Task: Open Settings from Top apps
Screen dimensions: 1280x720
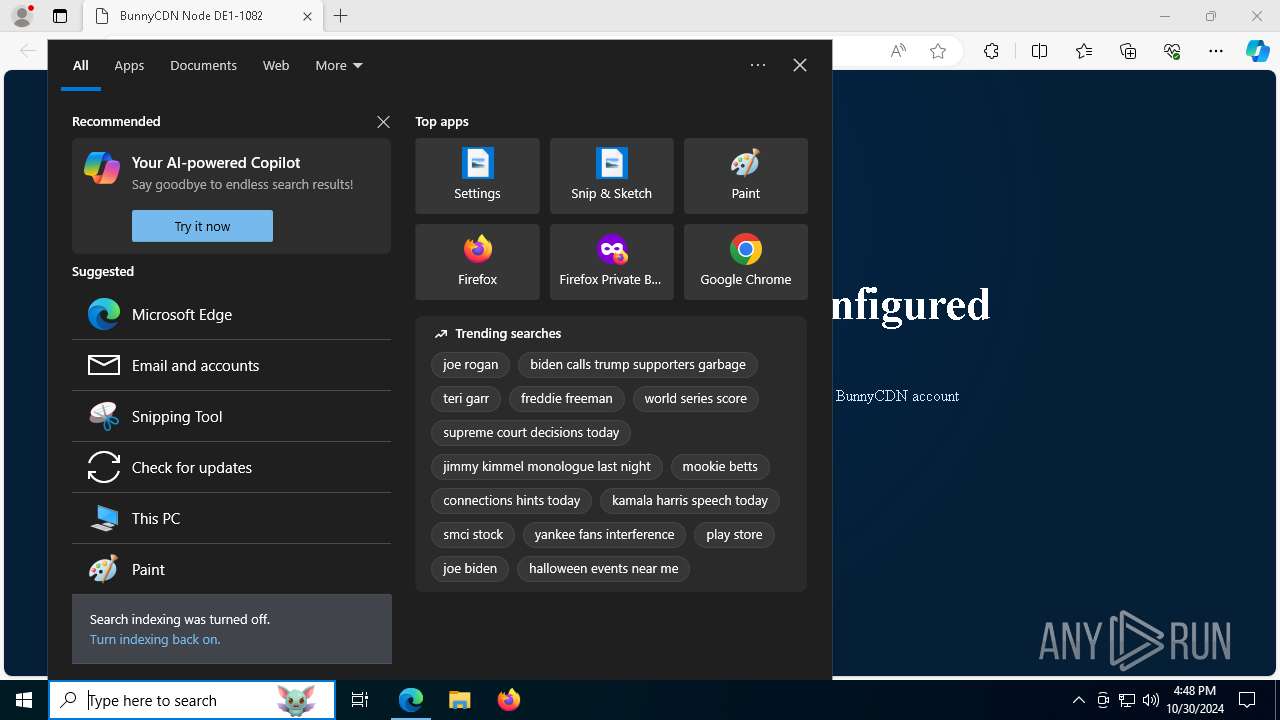Action: [477, 176]
